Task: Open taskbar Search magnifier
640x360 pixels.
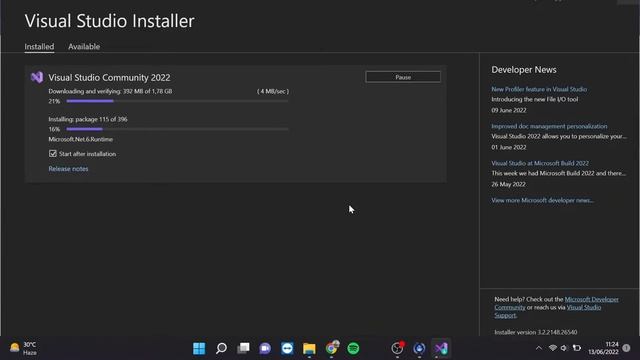Action: pyautogui.click(x=221, y=348)
